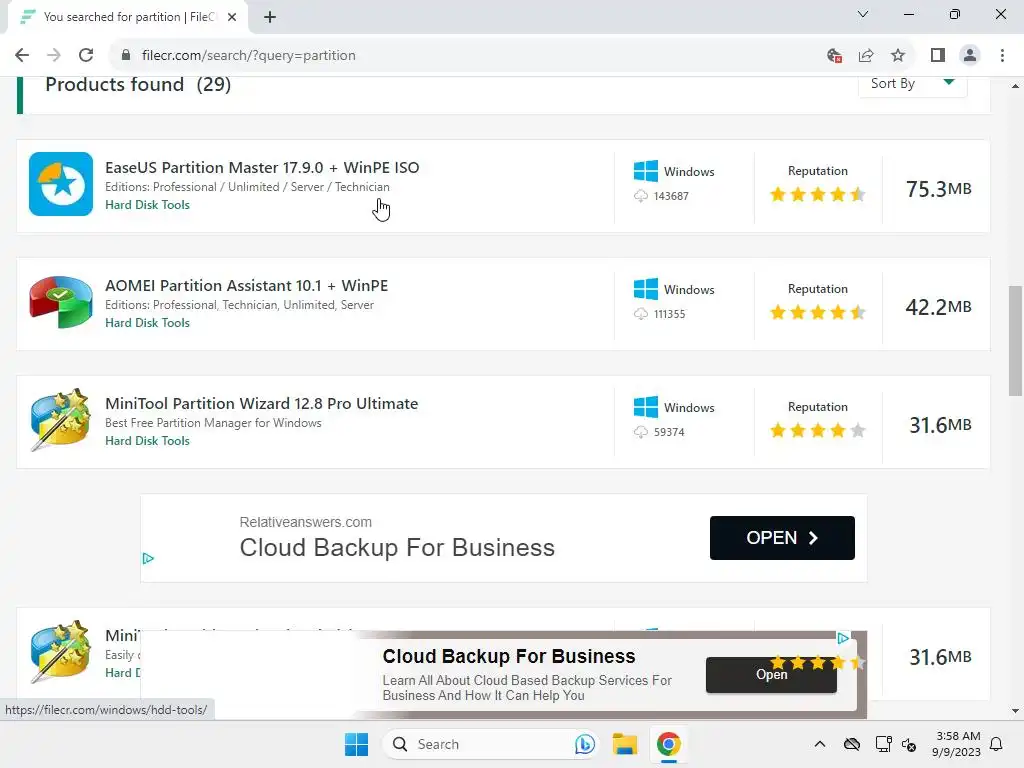Open Hard Disk Tools under AOMEI

pos(148,323)
